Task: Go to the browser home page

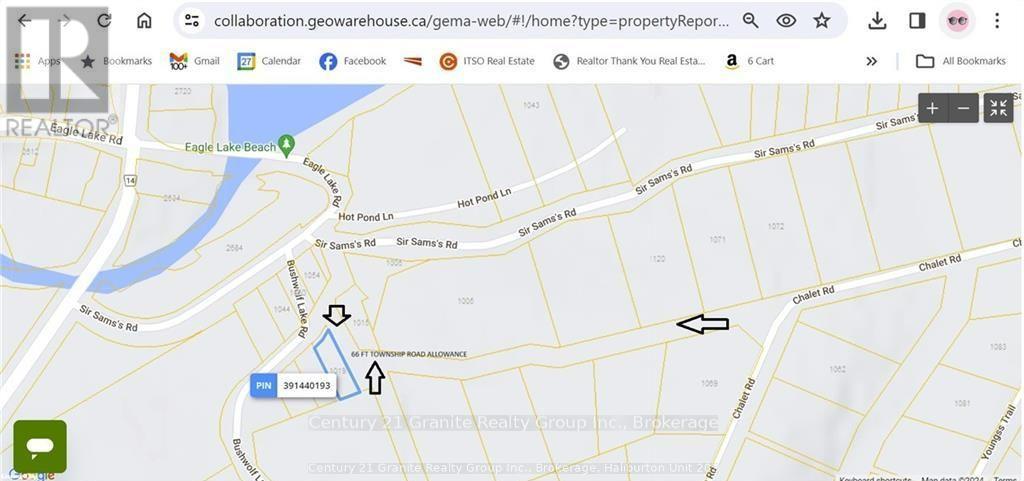Action: click(x=144, y=21)
